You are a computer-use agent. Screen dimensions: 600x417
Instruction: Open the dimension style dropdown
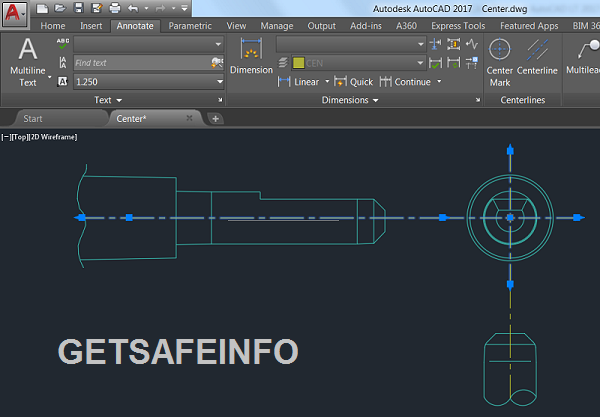(351, 44)
